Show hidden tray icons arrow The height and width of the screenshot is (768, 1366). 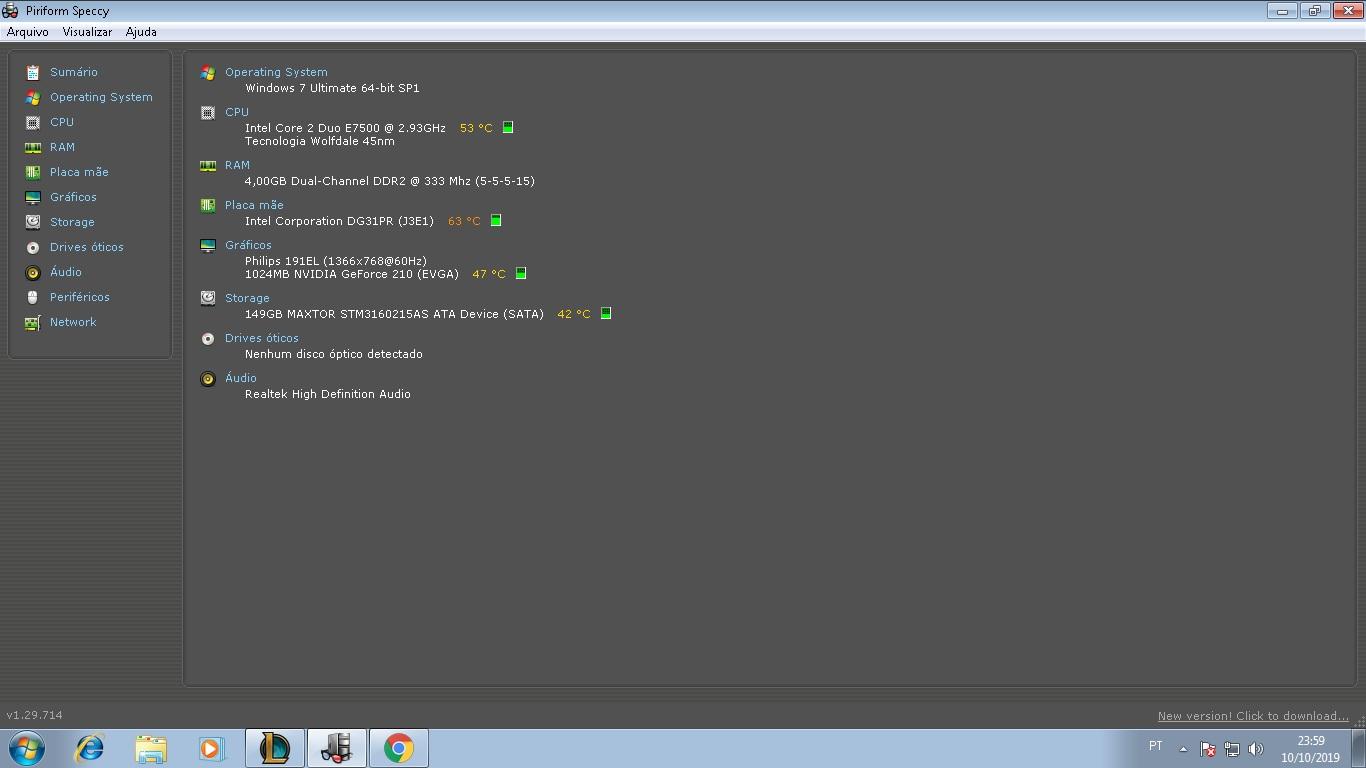pyautogui.click(x=1183, y=749)
